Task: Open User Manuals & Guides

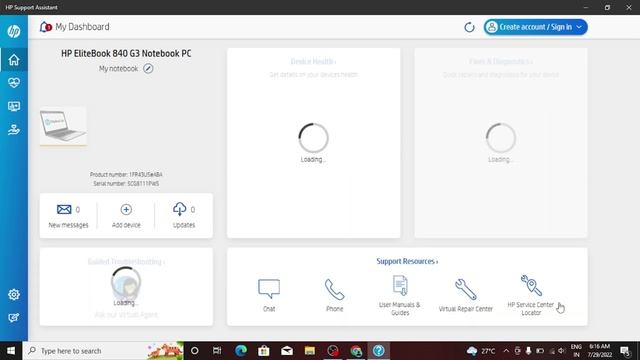Action: pyautogui.click(x=400, y=295)
